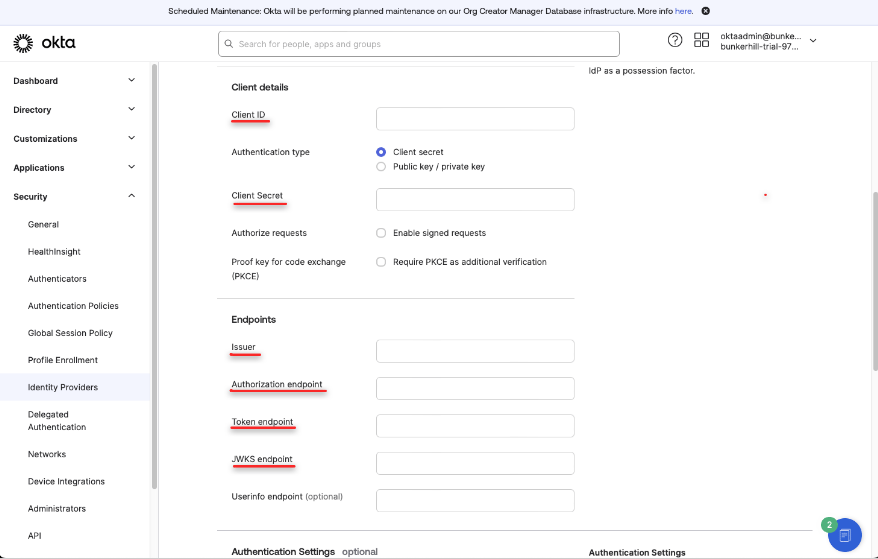Click the Okta logo
Image resolution: width=878 pixels, height=559 pixels.
point(44,43)
